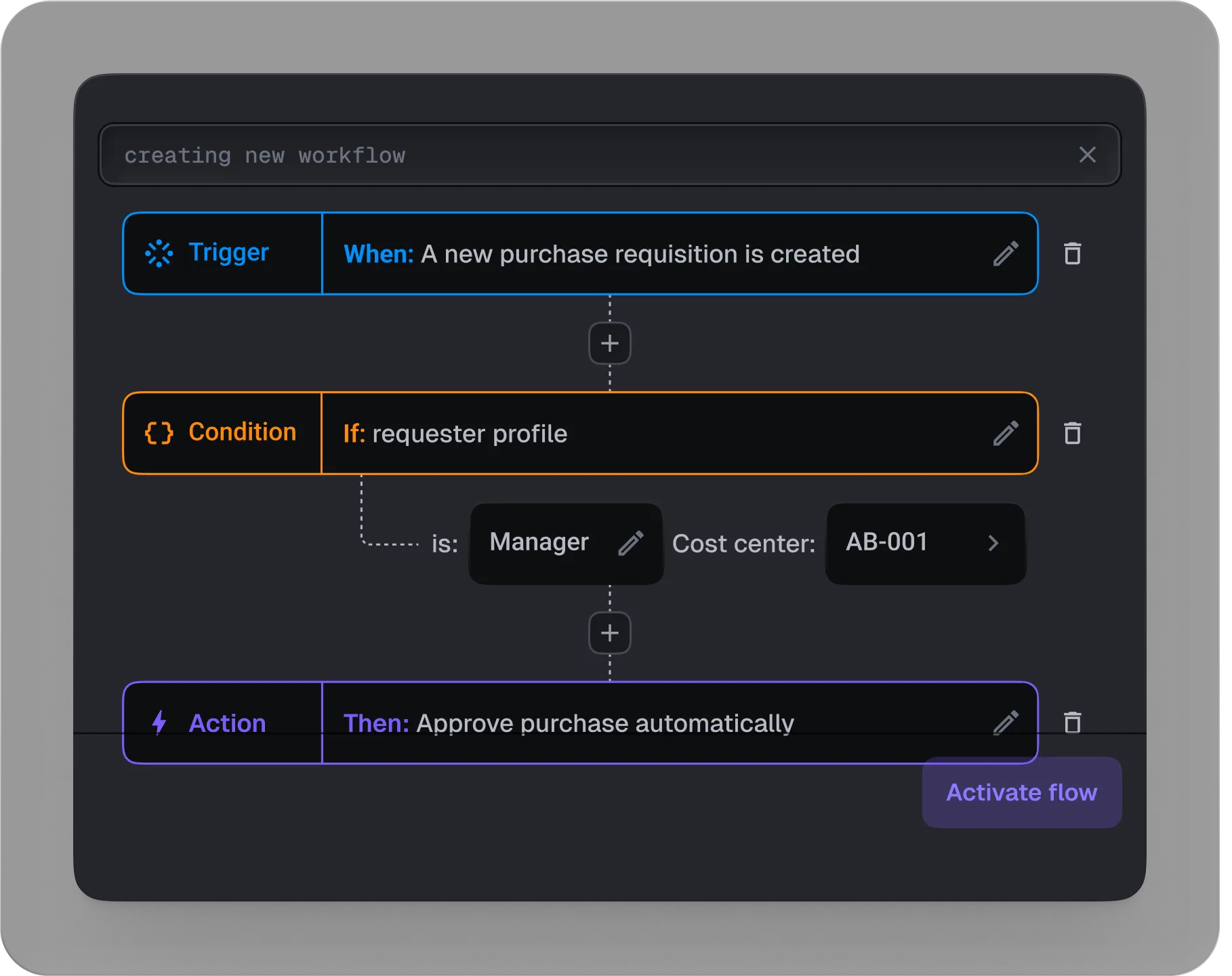Edit the Condition step with pencil icon

click(x=1006, y=433)
